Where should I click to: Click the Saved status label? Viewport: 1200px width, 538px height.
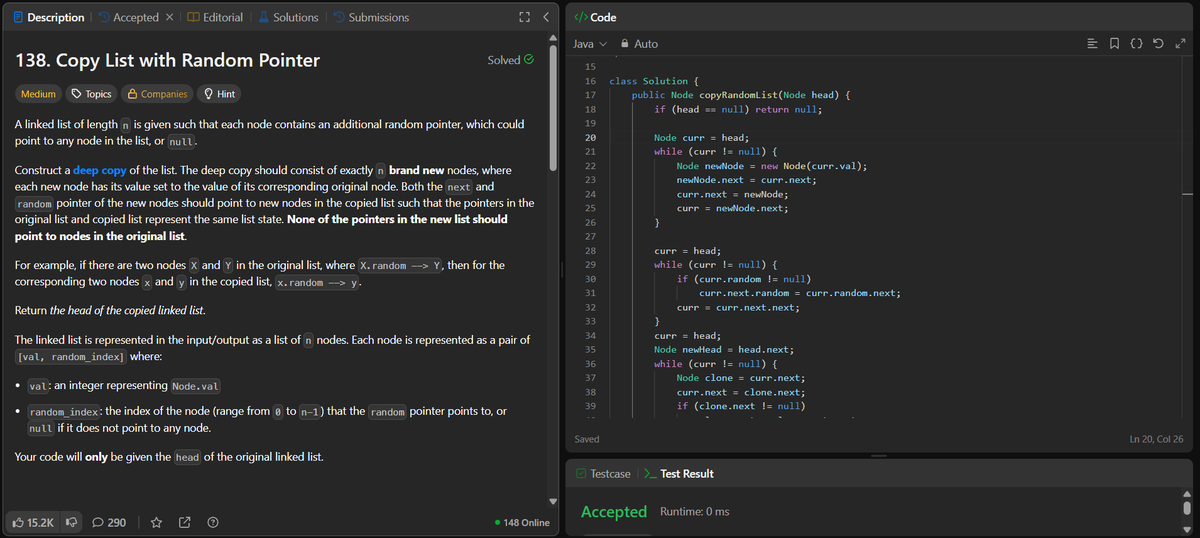tap(587, 439)
